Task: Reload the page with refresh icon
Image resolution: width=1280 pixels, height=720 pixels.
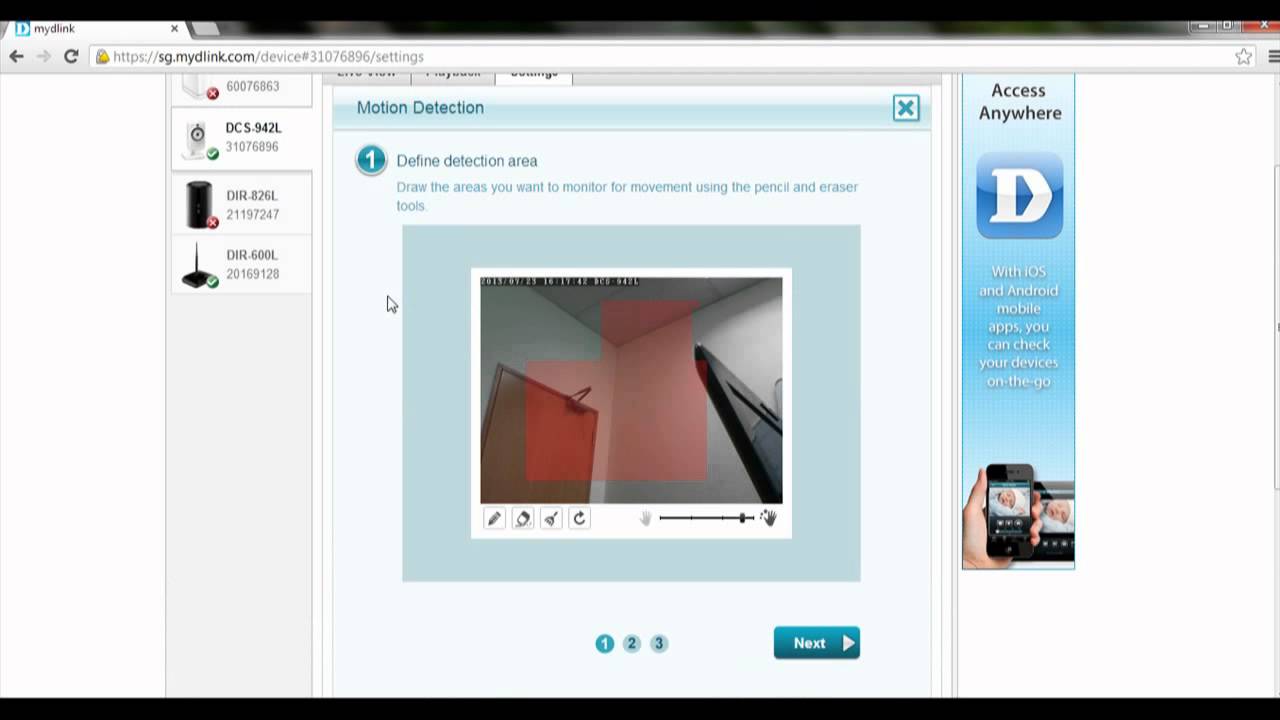Action: [71, 57]
